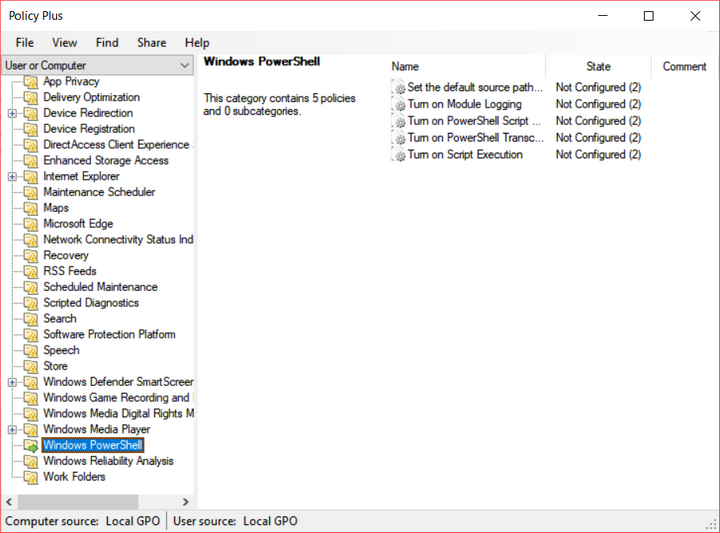
Task: Click the Store folder icon
Action: click(31, 367)
